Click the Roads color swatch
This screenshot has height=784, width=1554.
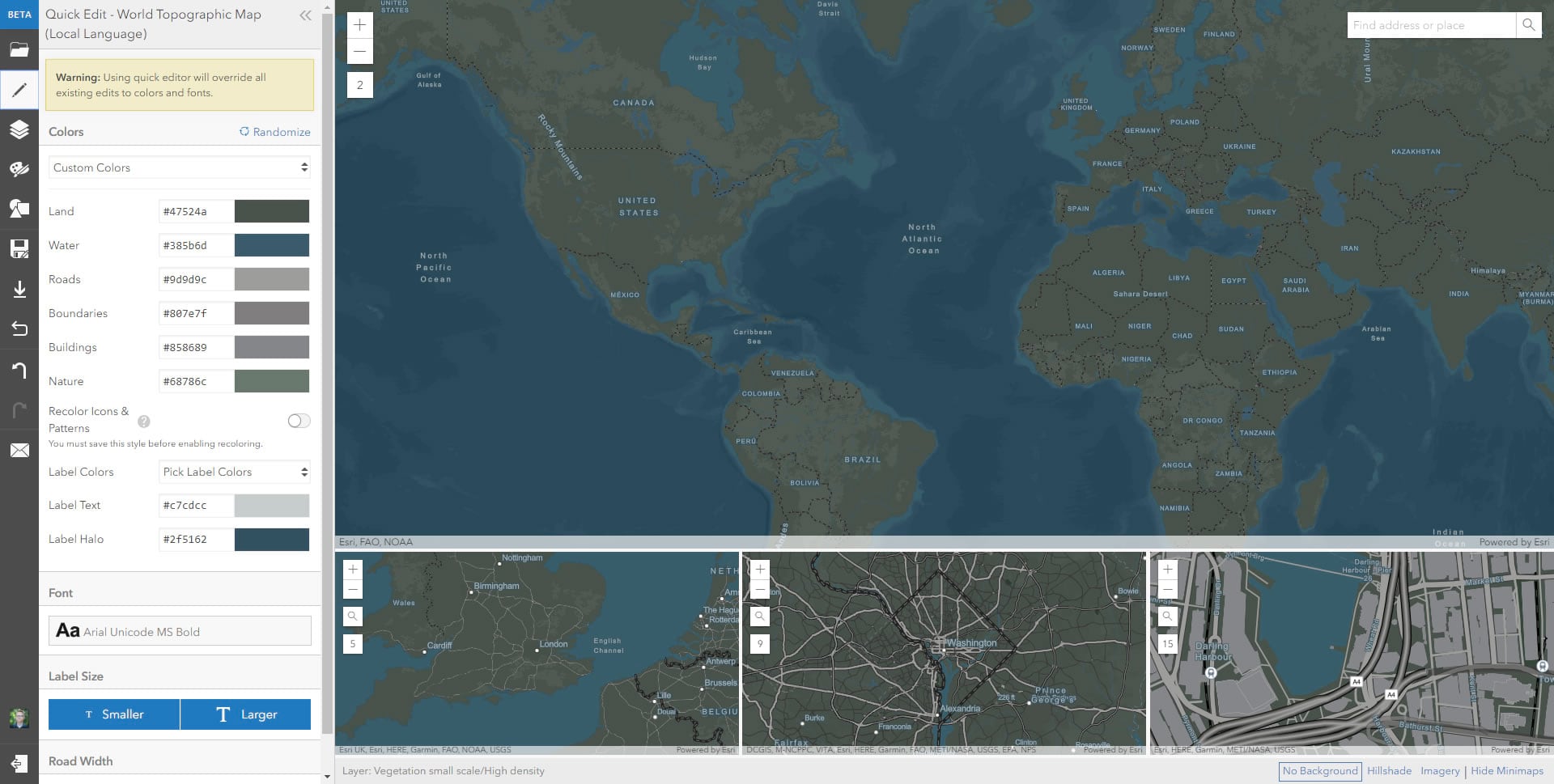click(x=272, y=279)
